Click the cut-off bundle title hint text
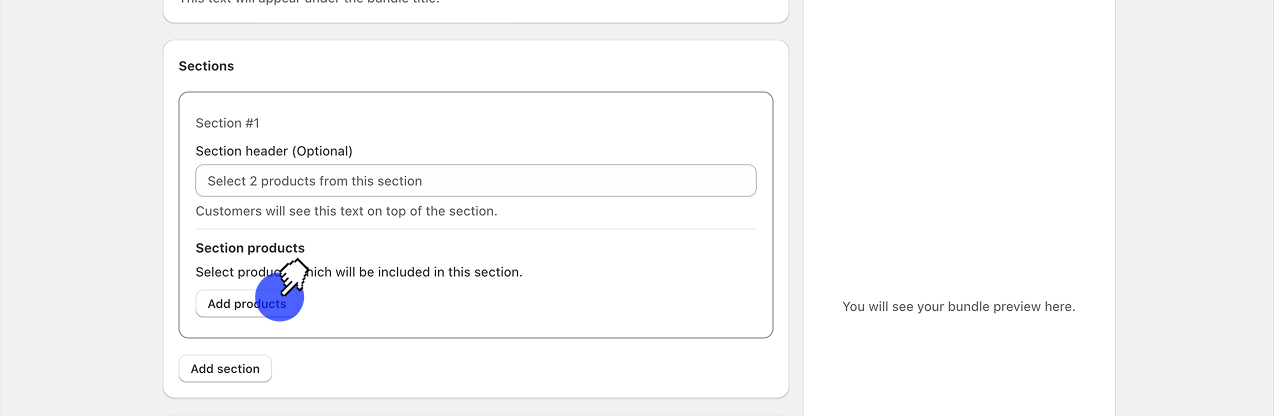The image size is (1274, 416). pyautogui.click(x=308, y=2)
